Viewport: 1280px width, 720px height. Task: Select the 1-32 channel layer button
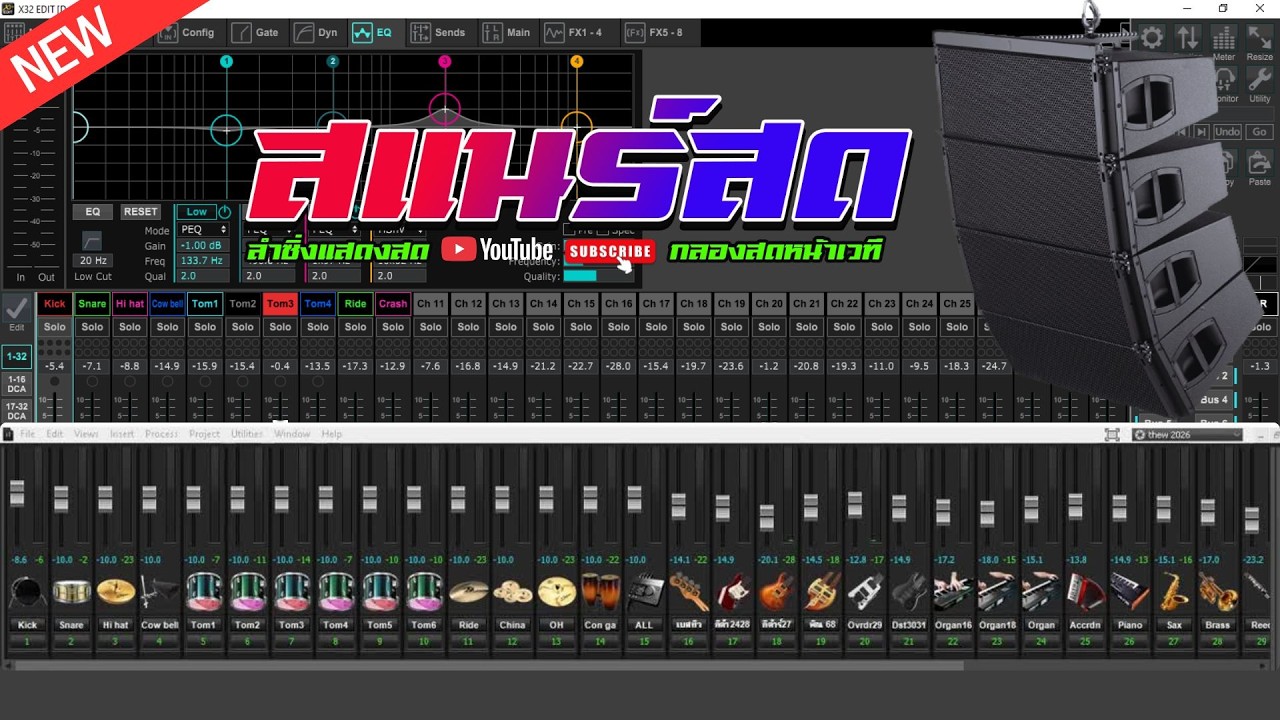[x=17, y=355]
